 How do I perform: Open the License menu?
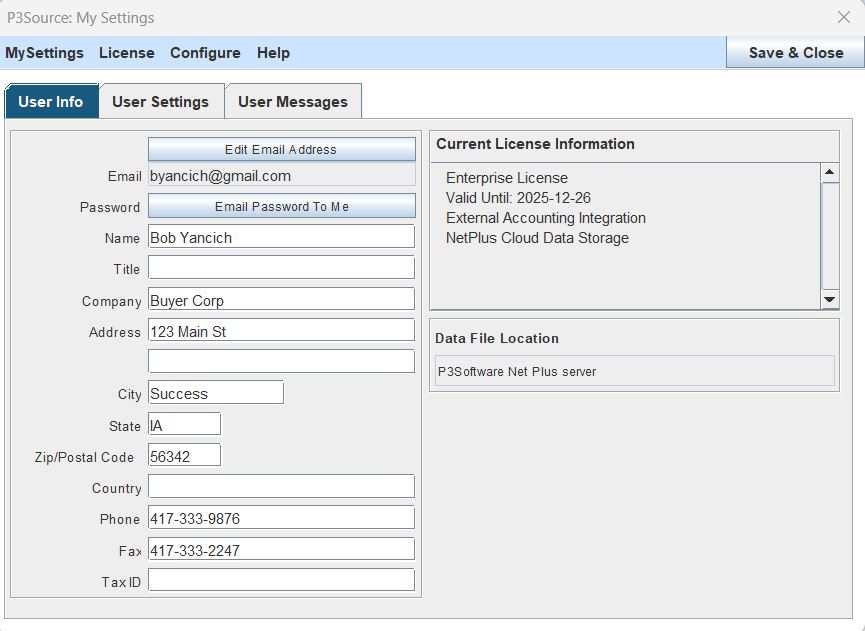[x=126, y=53]
